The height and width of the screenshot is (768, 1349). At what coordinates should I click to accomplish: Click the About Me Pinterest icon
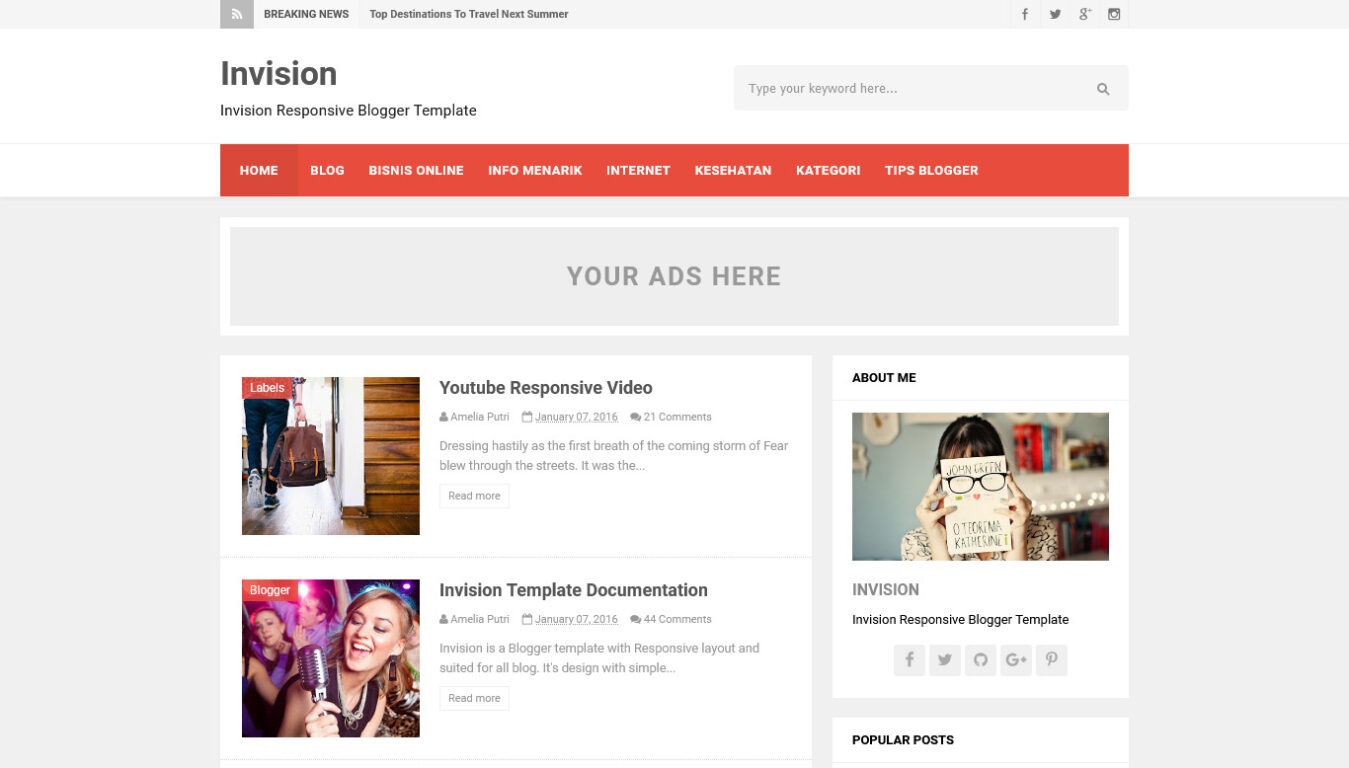1052,660
